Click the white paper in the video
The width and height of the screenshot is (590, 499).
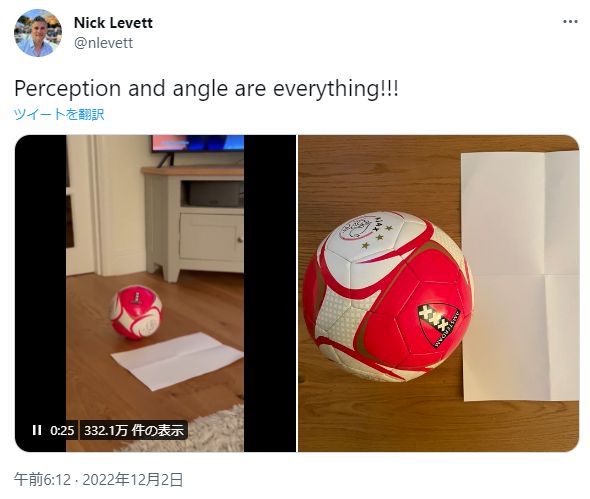(177, 360)
